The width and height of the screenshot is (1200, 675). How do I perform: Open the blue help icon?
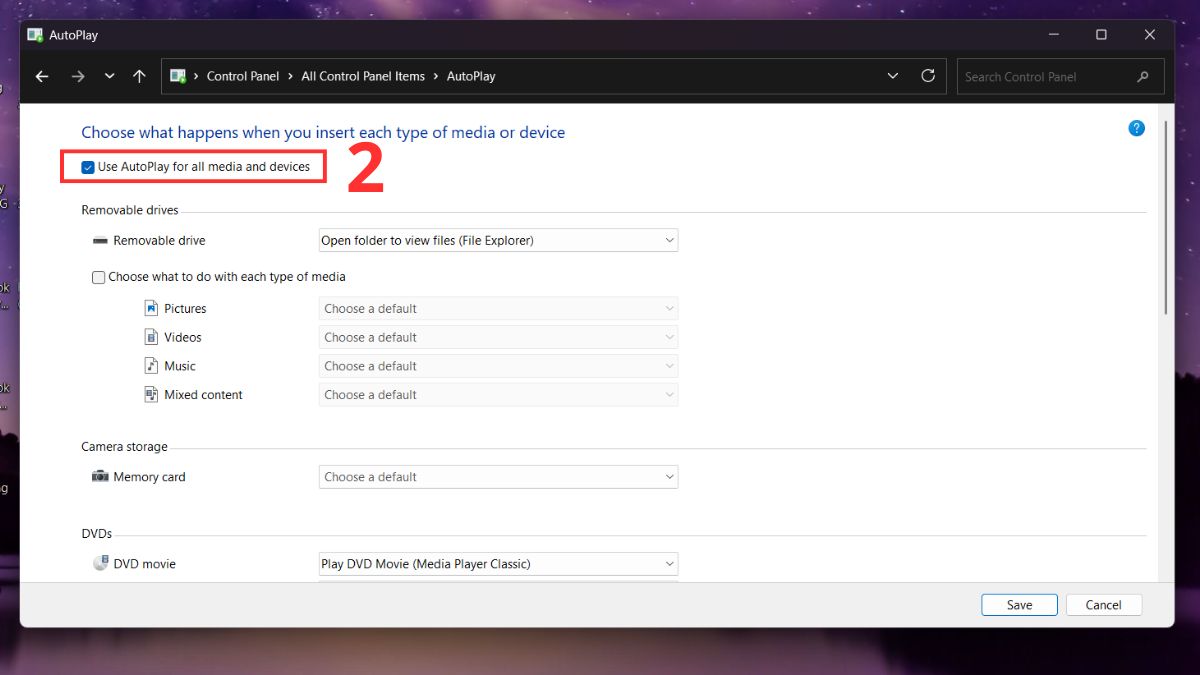pyautogui.click(x=1136, y=128)
